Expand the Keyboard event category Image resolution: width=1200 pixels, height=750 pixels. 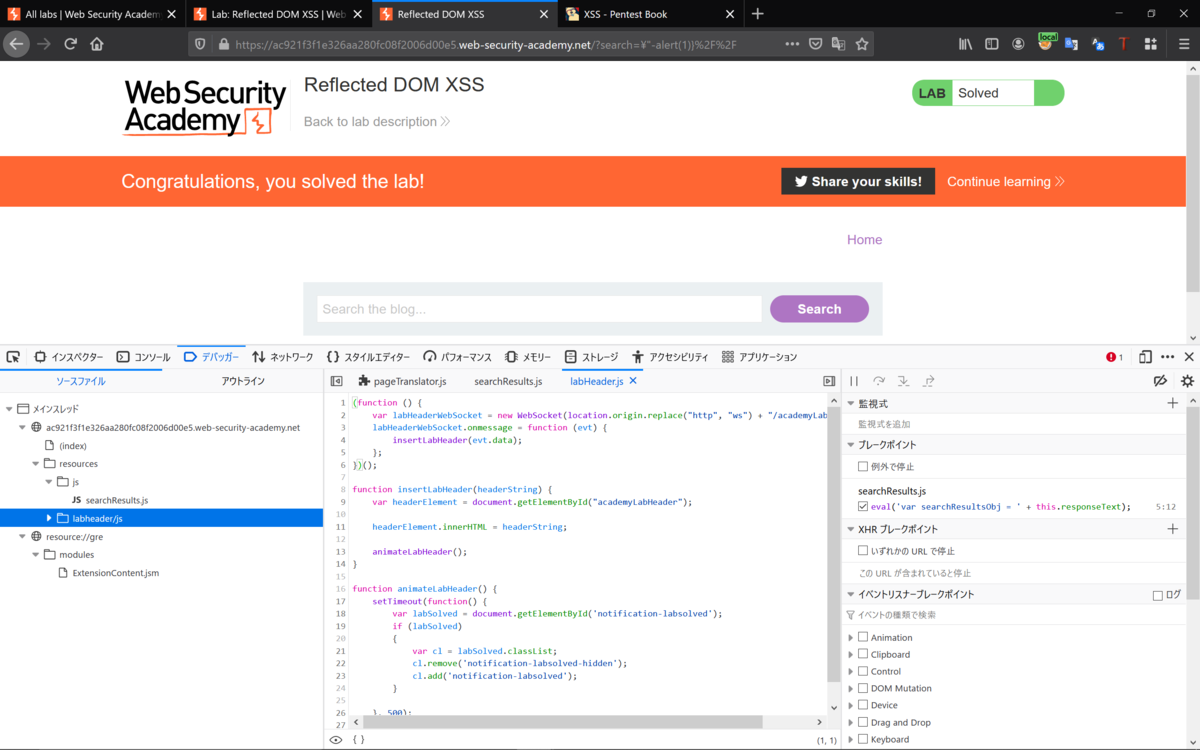tap(851, 739)
